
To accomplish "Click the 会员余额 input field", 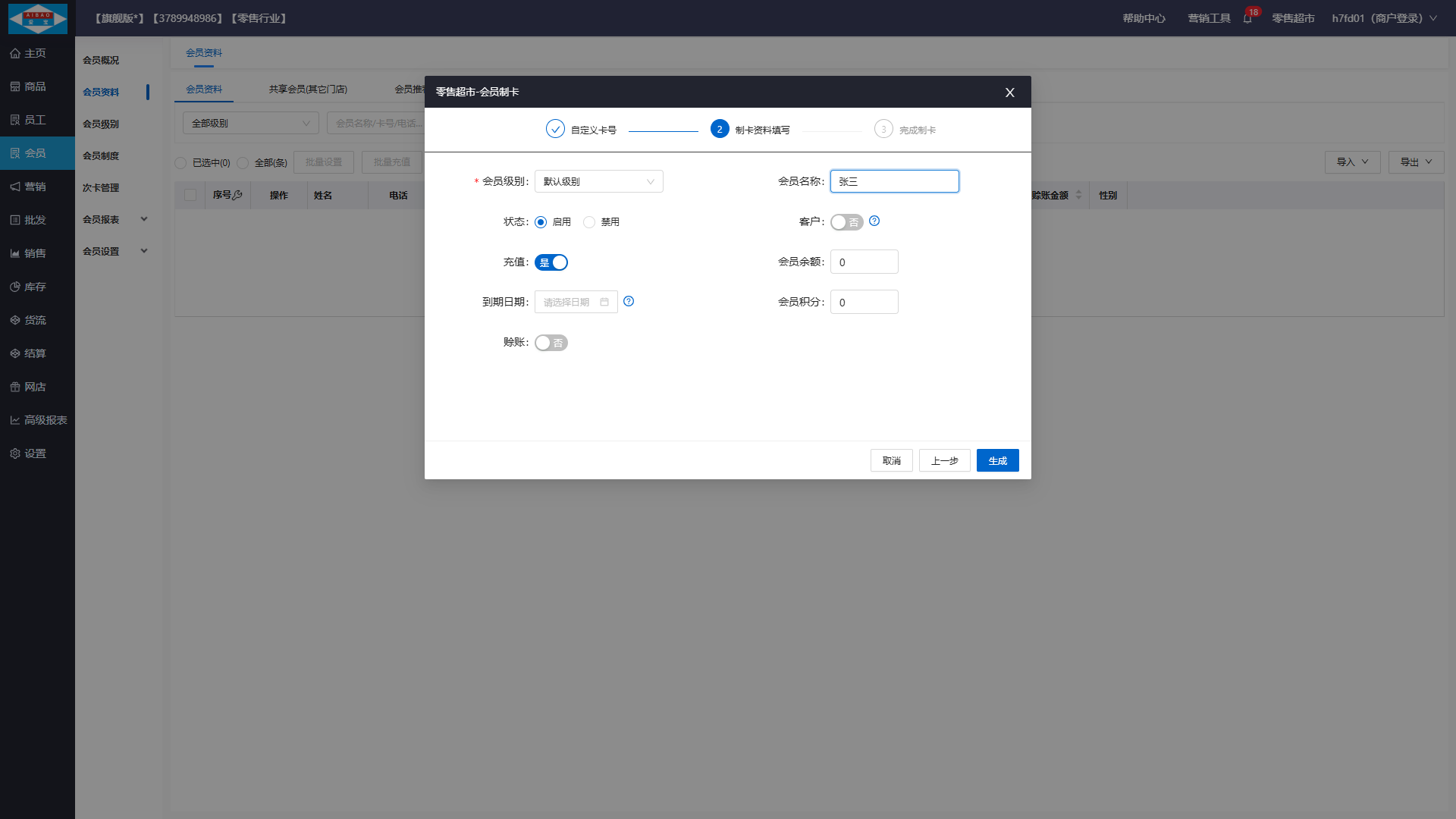I will click(864, 262).
